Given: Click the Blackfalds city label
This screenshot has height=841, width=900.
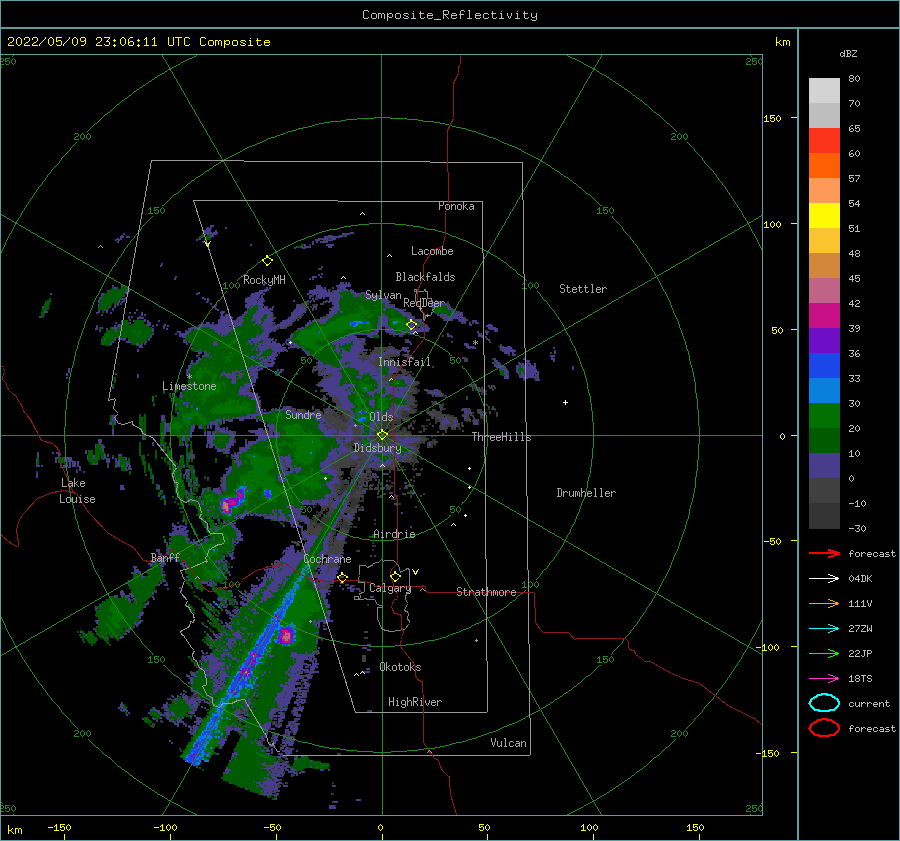Looking at the screenshot, I should coord(425,277).
